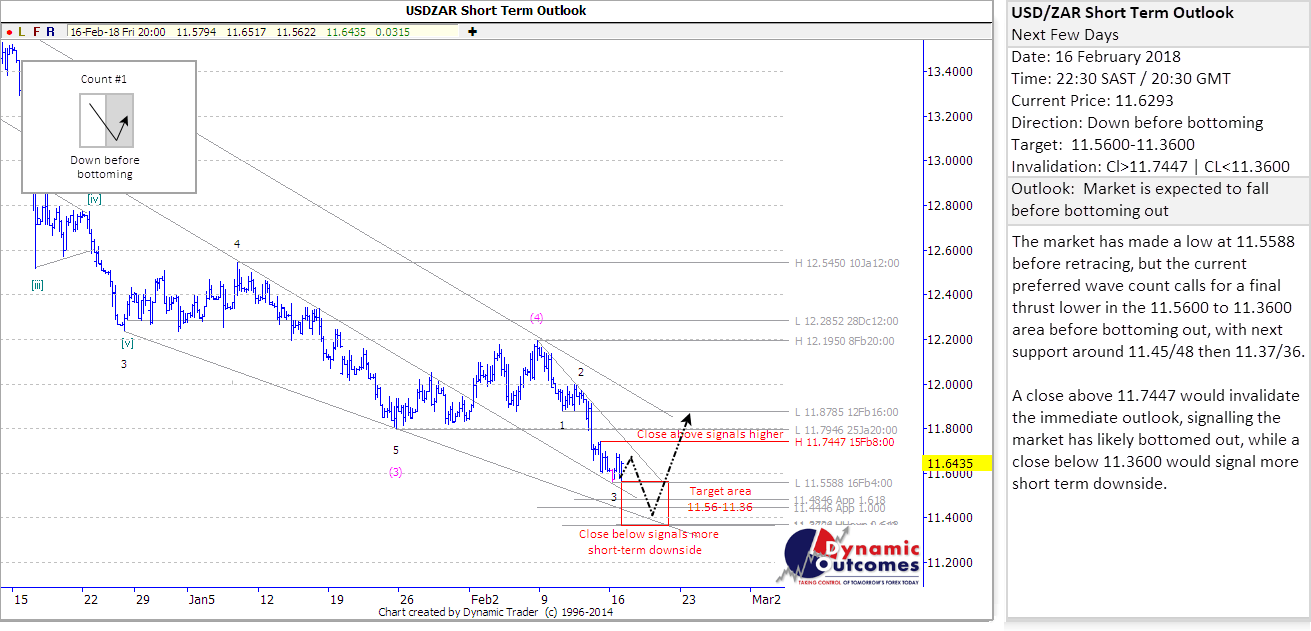This screenshot has height=631, width=1311.
Task: Select the H 12.5450 10Ja12:00 level label
Action: point(847,263)
